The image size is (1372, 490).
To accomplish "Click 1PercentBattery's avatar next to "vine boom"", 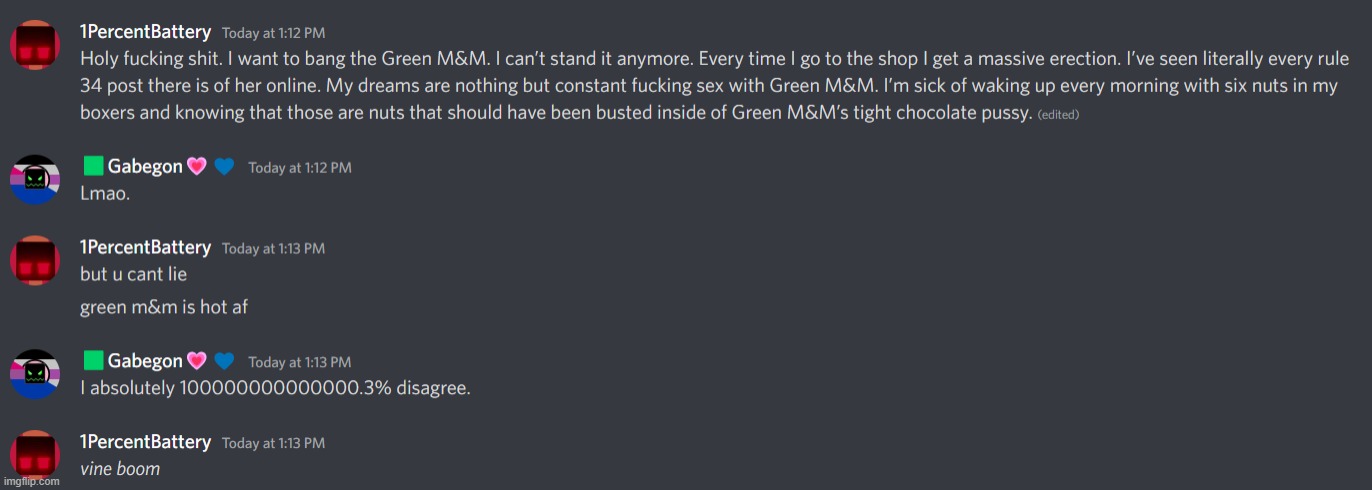I will click(x=37, y=456).
